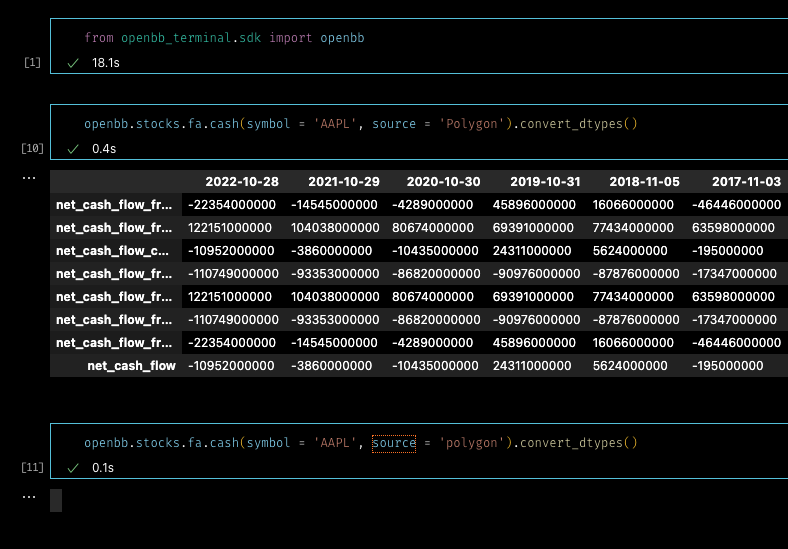Screen dimensions: 788x549
Task: Click the empty gray output block below cell 11
Action: click(56, 500)
